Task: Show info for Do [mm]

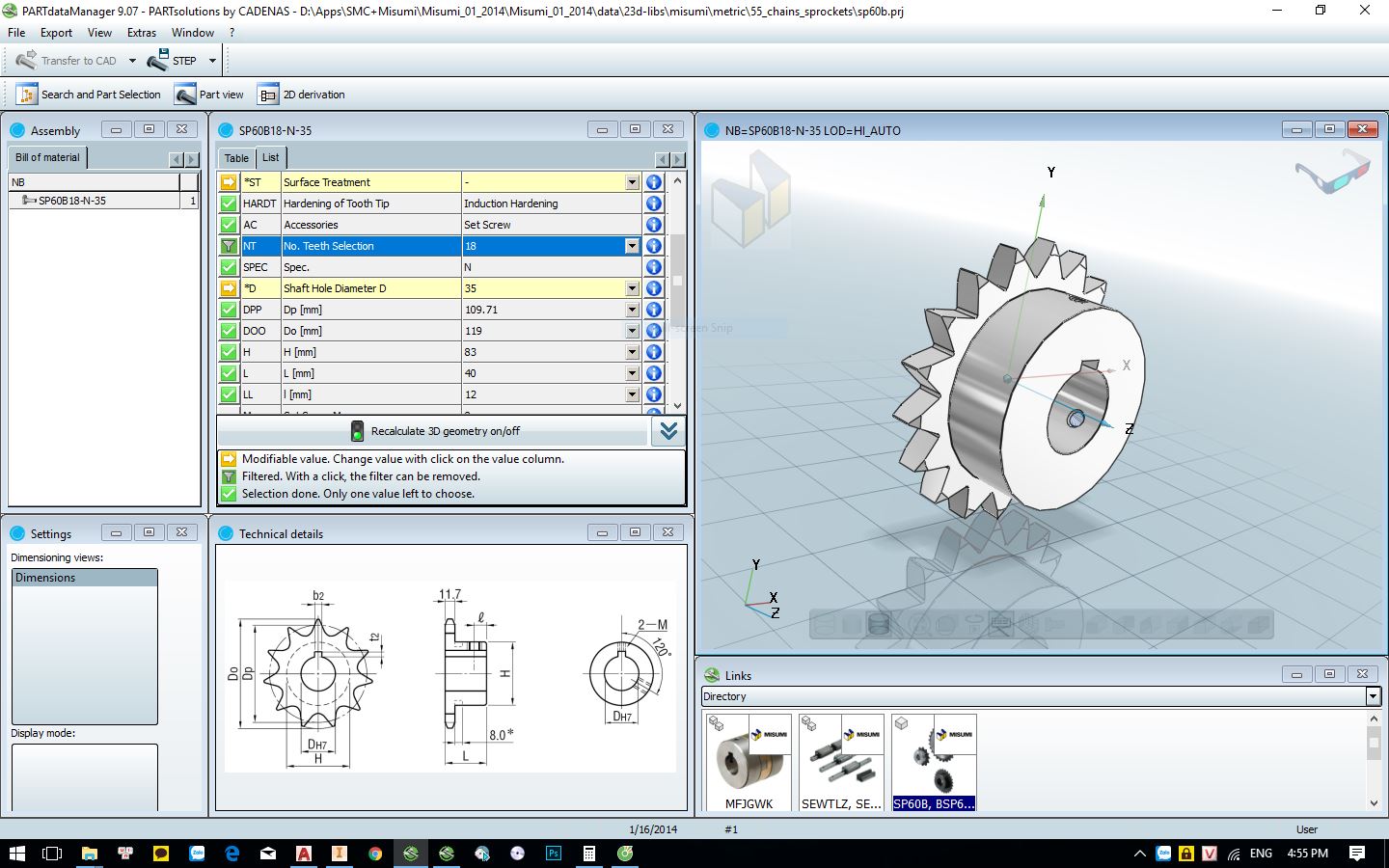Action: [654, 331]
